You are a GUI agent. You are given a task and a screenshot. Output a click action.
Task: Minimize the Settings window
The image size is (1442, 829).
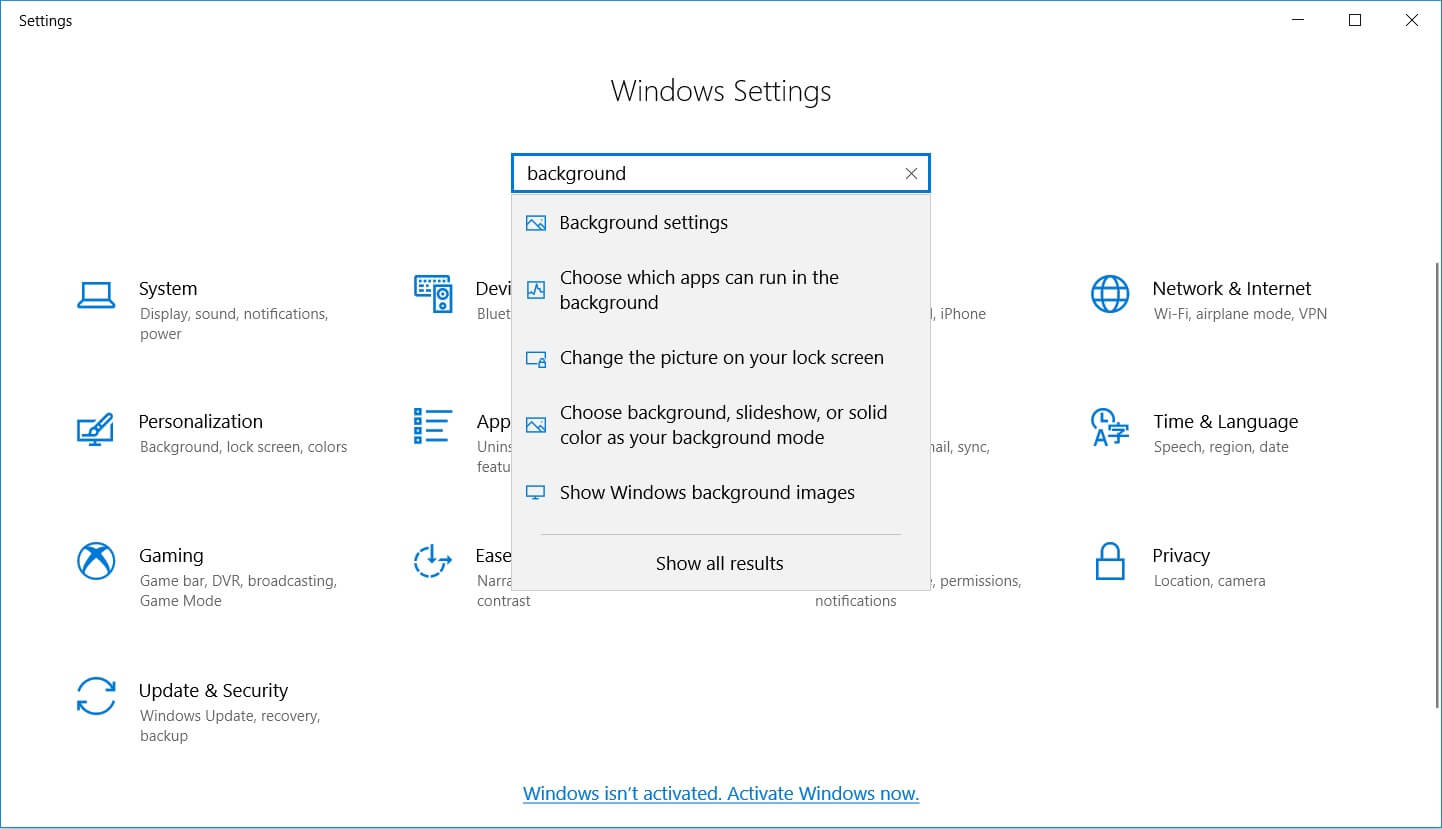(x=1298, y=21)
